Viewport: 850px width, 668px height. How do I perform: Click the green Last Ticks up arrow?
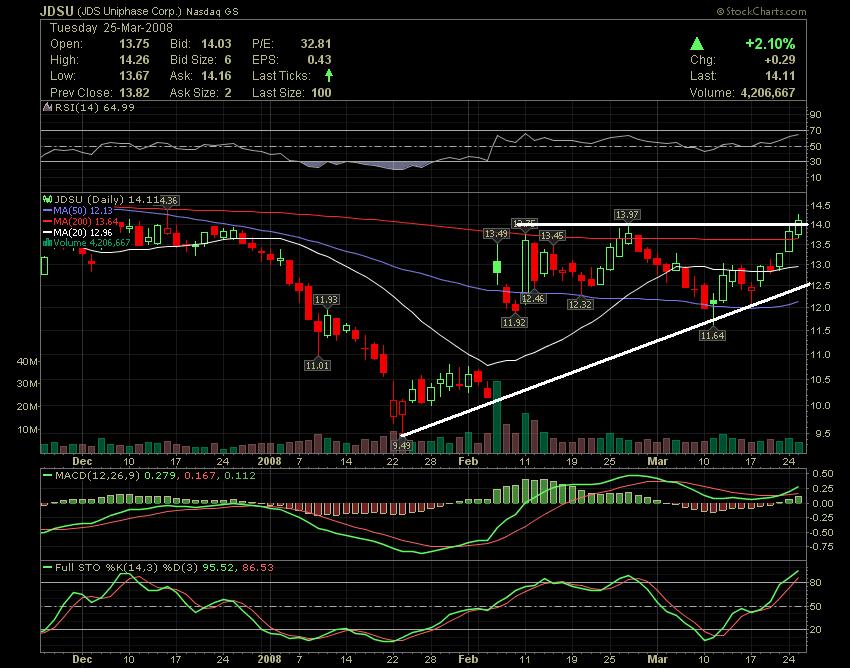[329, 76]
